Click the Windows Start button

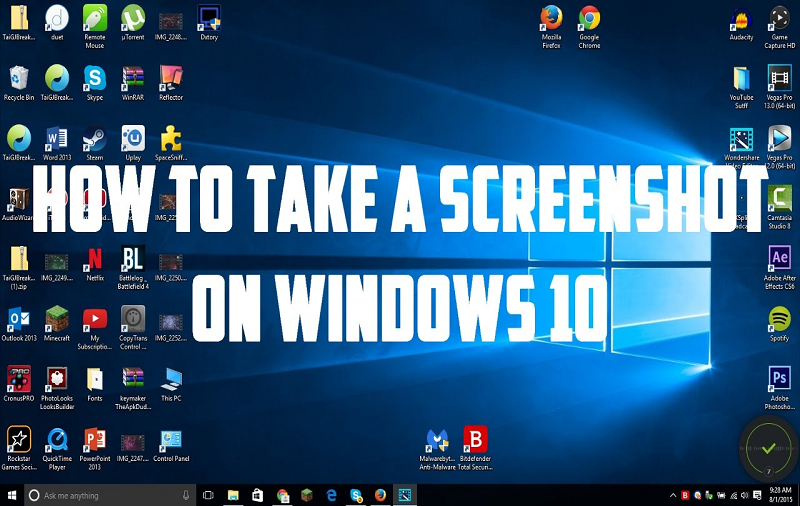point(11,495)
